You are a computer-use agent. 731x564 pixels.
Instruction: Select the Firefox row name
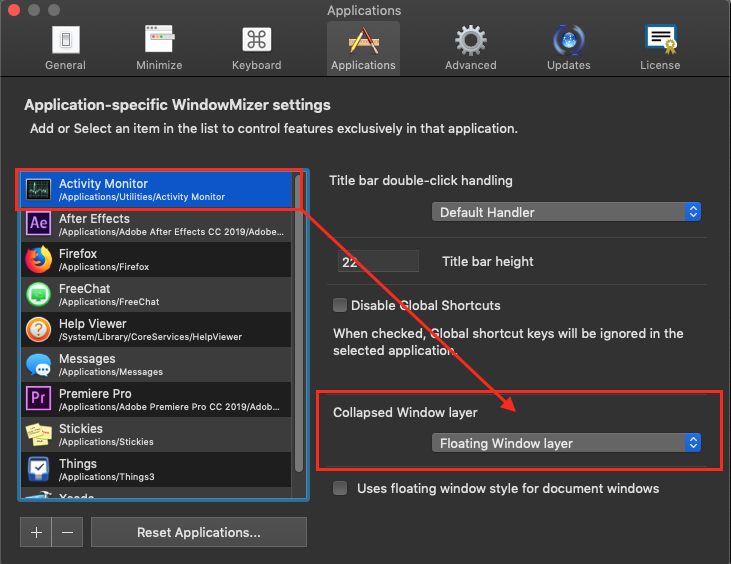78,254
